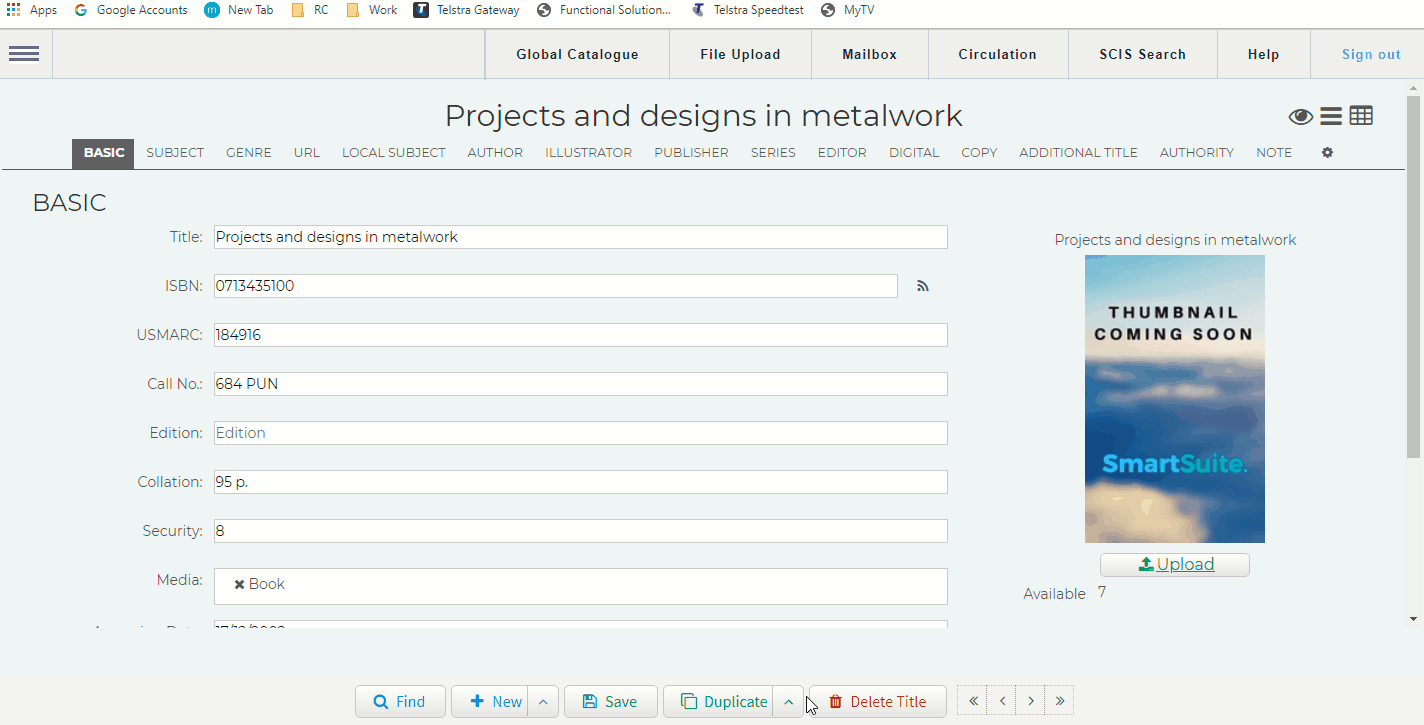Click the Save button

coord(611,702)
